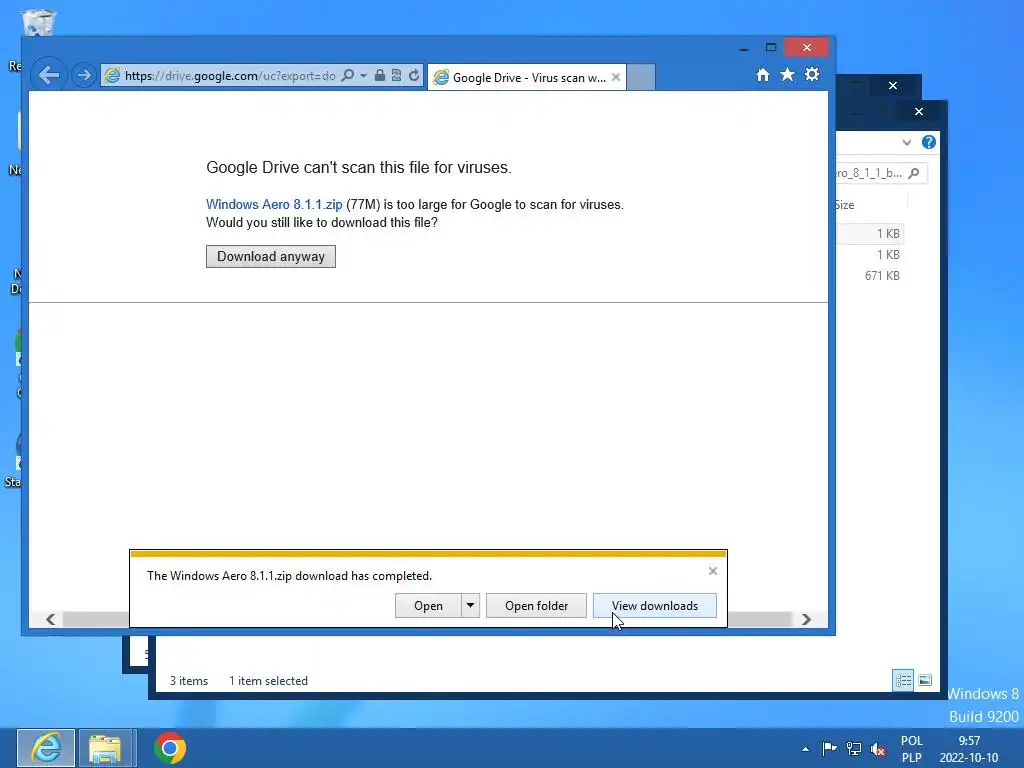This screenshot has height=768, width=1024.
Task: Open Internet Explorer from the taskbar
Action: point(46,748)
